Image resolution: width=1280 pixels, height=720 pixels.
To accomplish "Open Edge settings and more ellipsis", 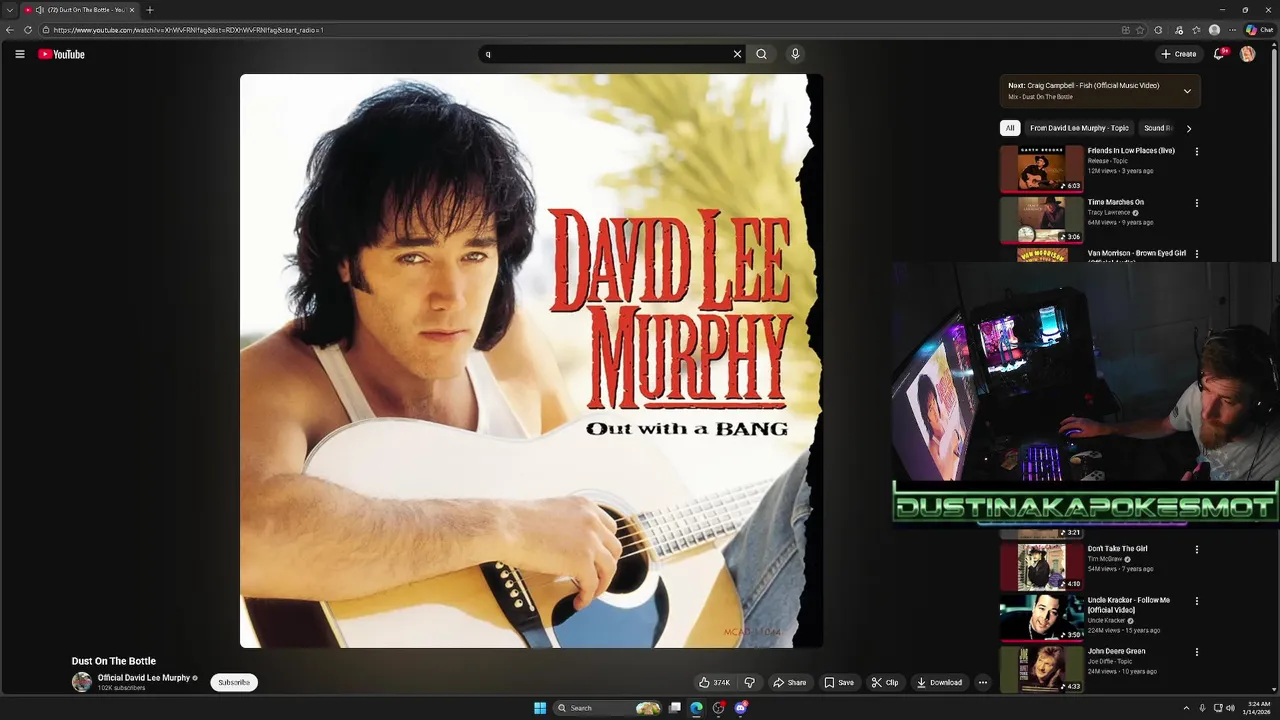I will (1232, 30).
